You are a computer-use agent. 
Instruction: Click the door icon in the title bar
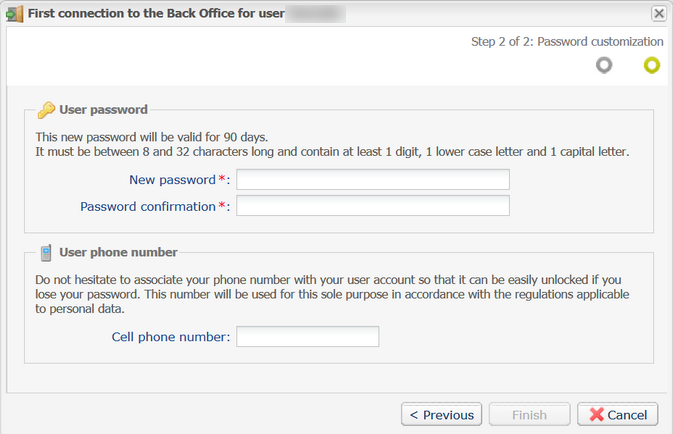click(15, 14)
